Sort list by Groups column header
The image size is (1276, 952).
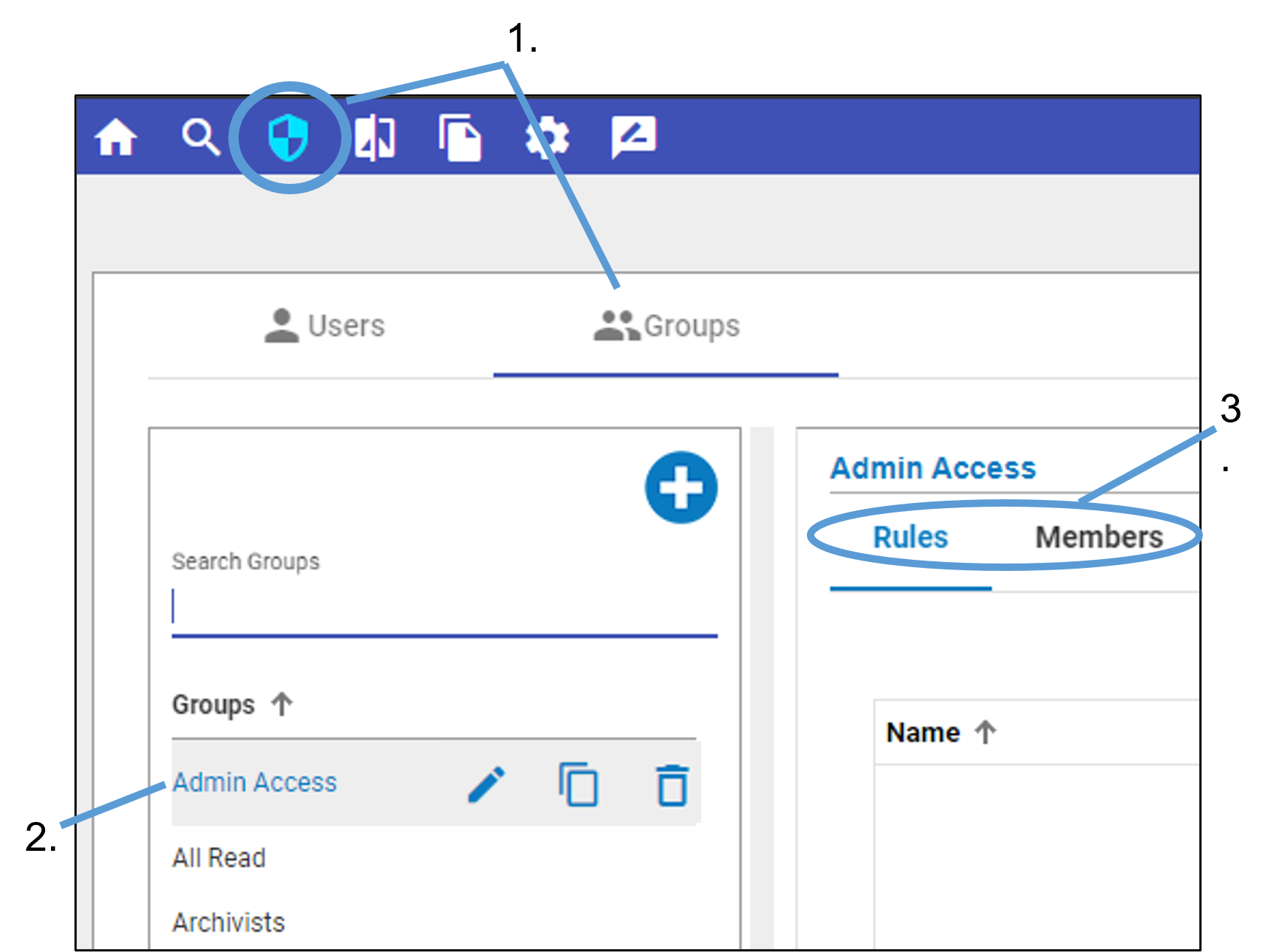tap(214, 705)
